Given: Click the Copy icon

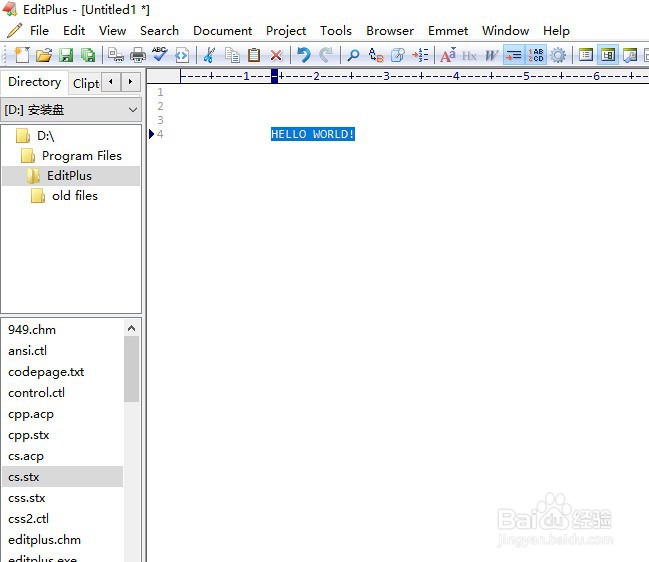Looking at the screenshot, I should coord(232,55).
